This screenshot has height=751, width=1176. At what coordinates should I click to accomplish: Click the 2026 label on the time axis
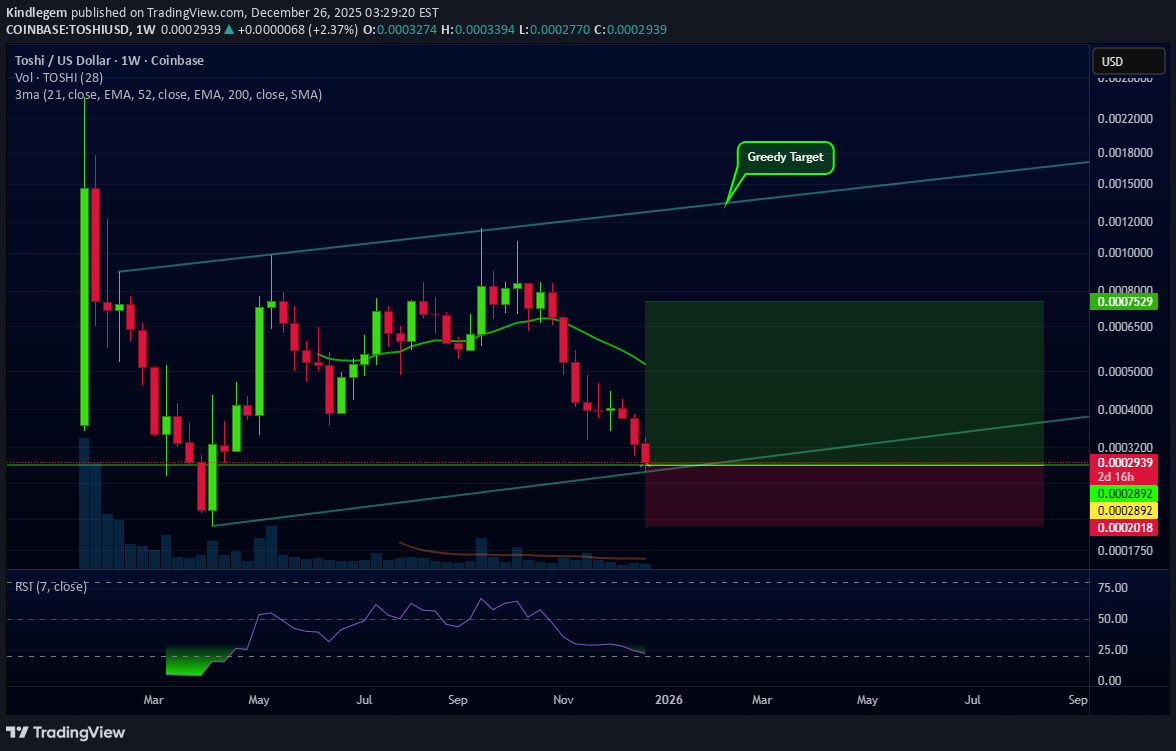669,699
